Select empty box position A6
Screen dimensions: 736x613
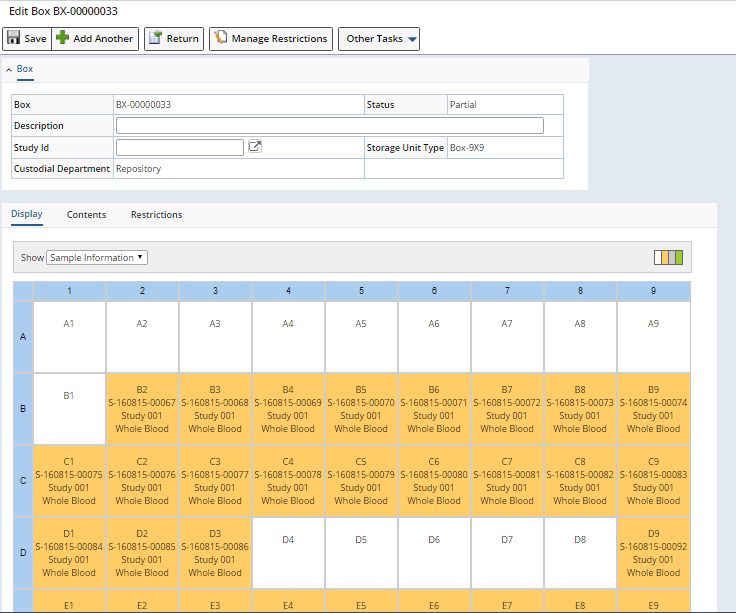[x=434, y=337]
